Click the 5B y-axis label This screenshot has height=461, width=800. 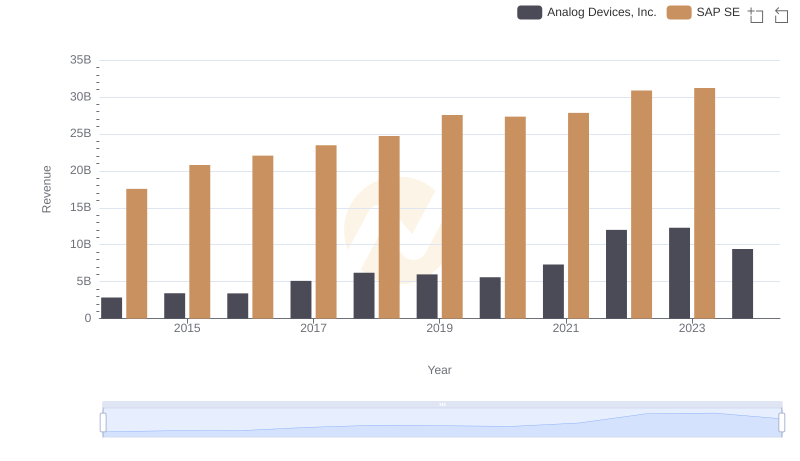(84, 281)
